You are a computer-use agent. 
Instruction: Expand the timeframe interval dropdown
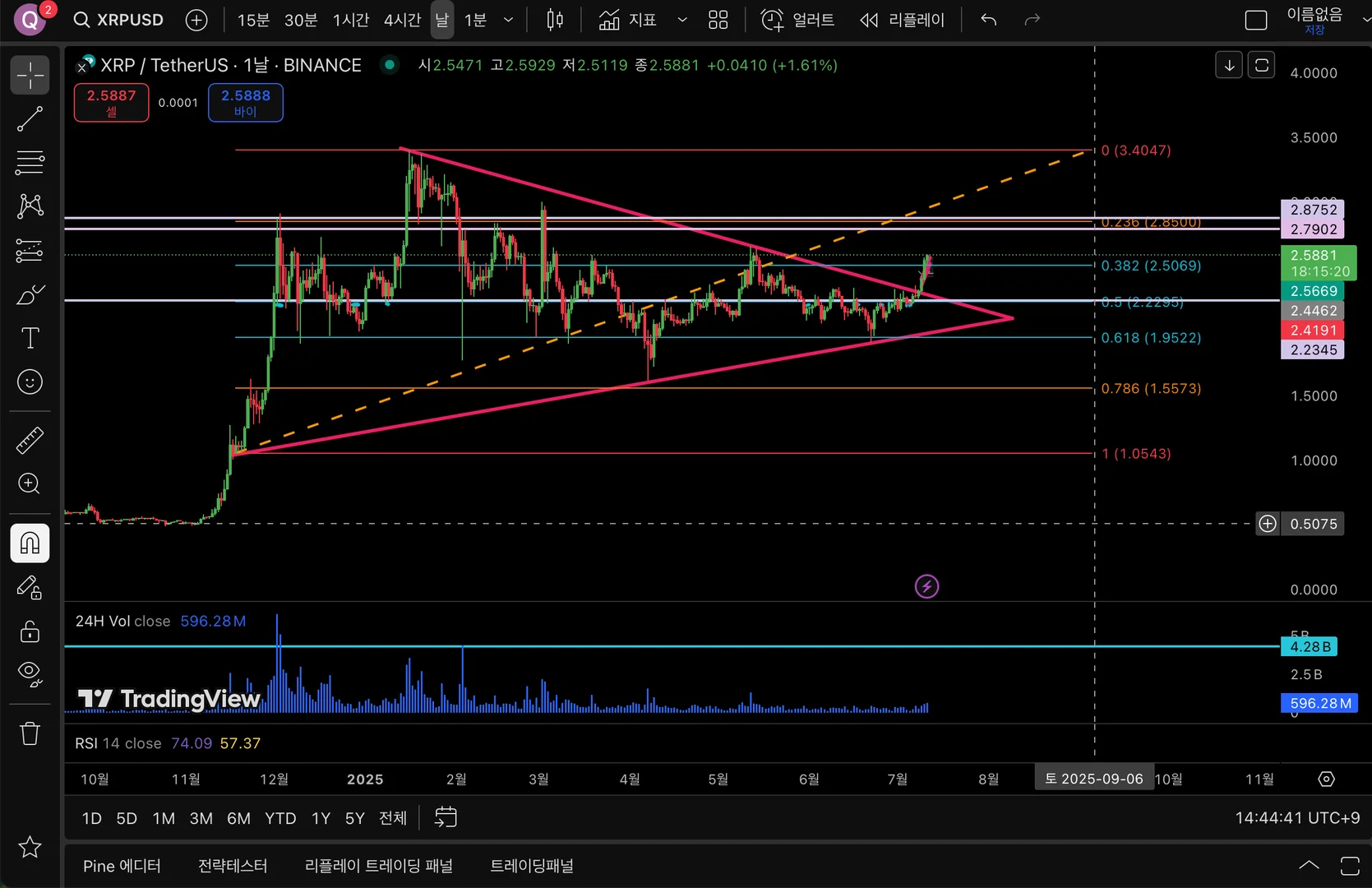[x=508, y=20]
